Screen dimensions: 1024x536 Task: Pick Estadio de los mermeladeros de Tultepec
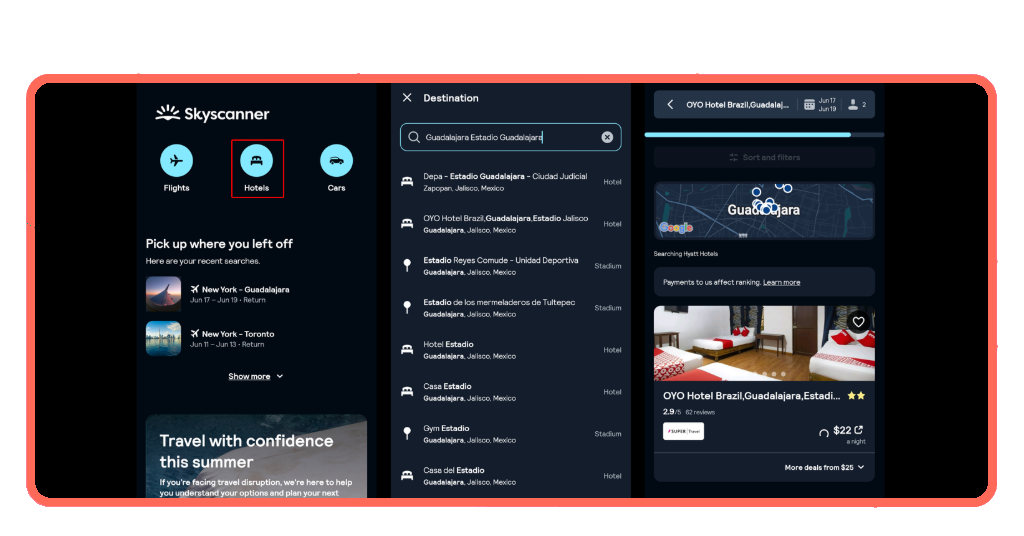pos(511,307)
